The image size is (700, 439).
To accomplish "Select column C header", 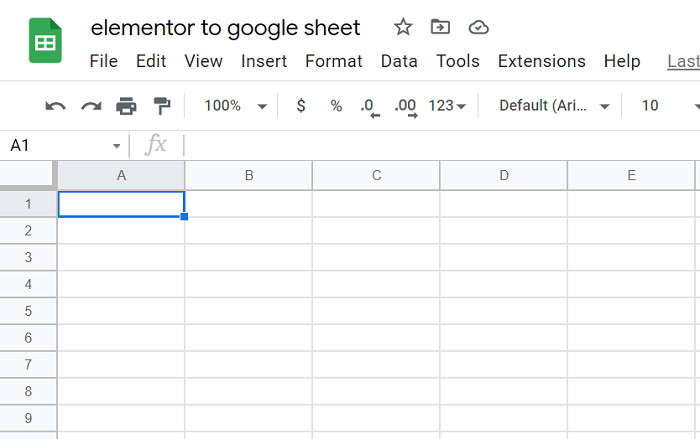I will coord(376,176).
